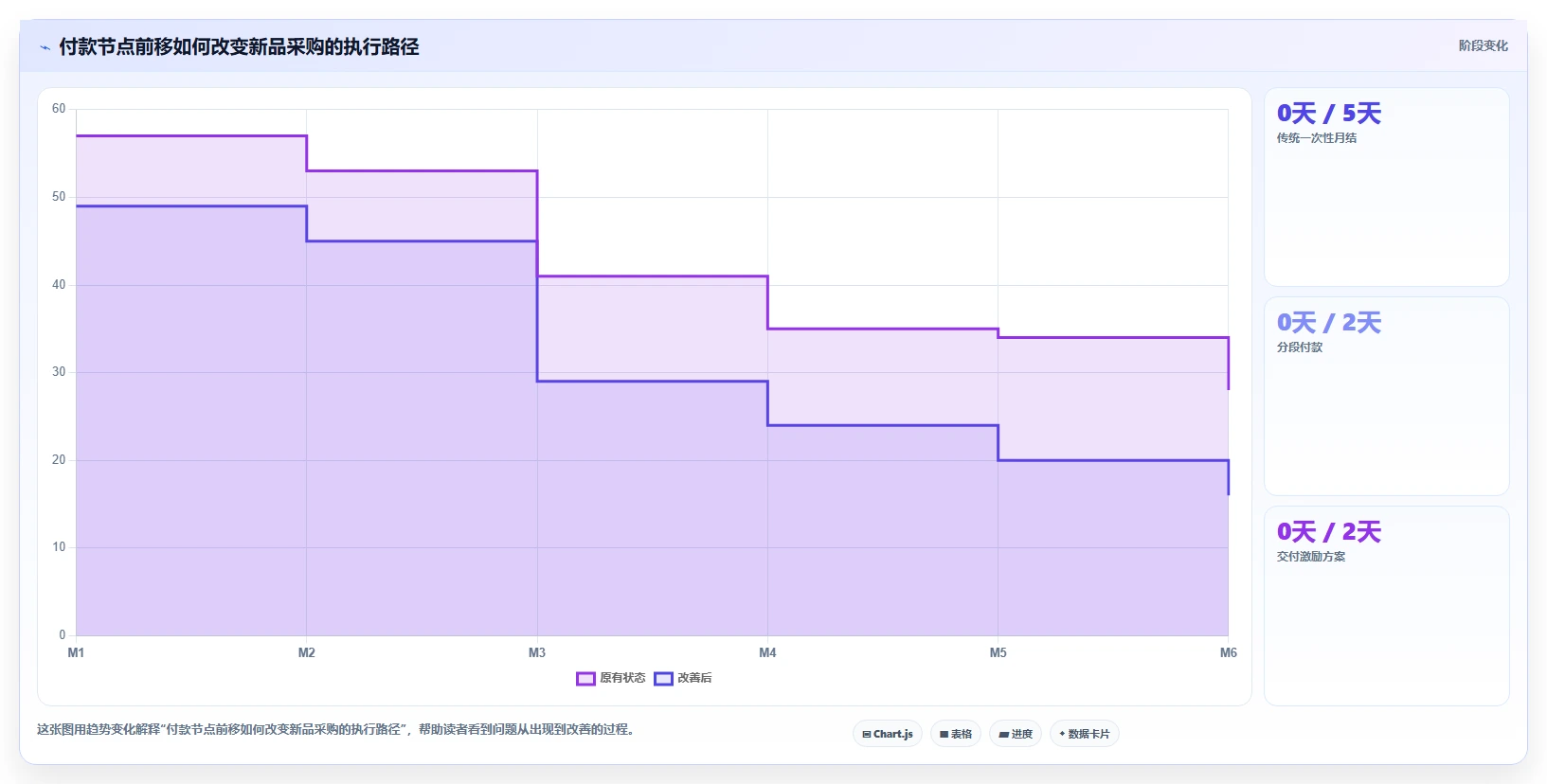Click the Chart.js tag

[x=888, y=734]
